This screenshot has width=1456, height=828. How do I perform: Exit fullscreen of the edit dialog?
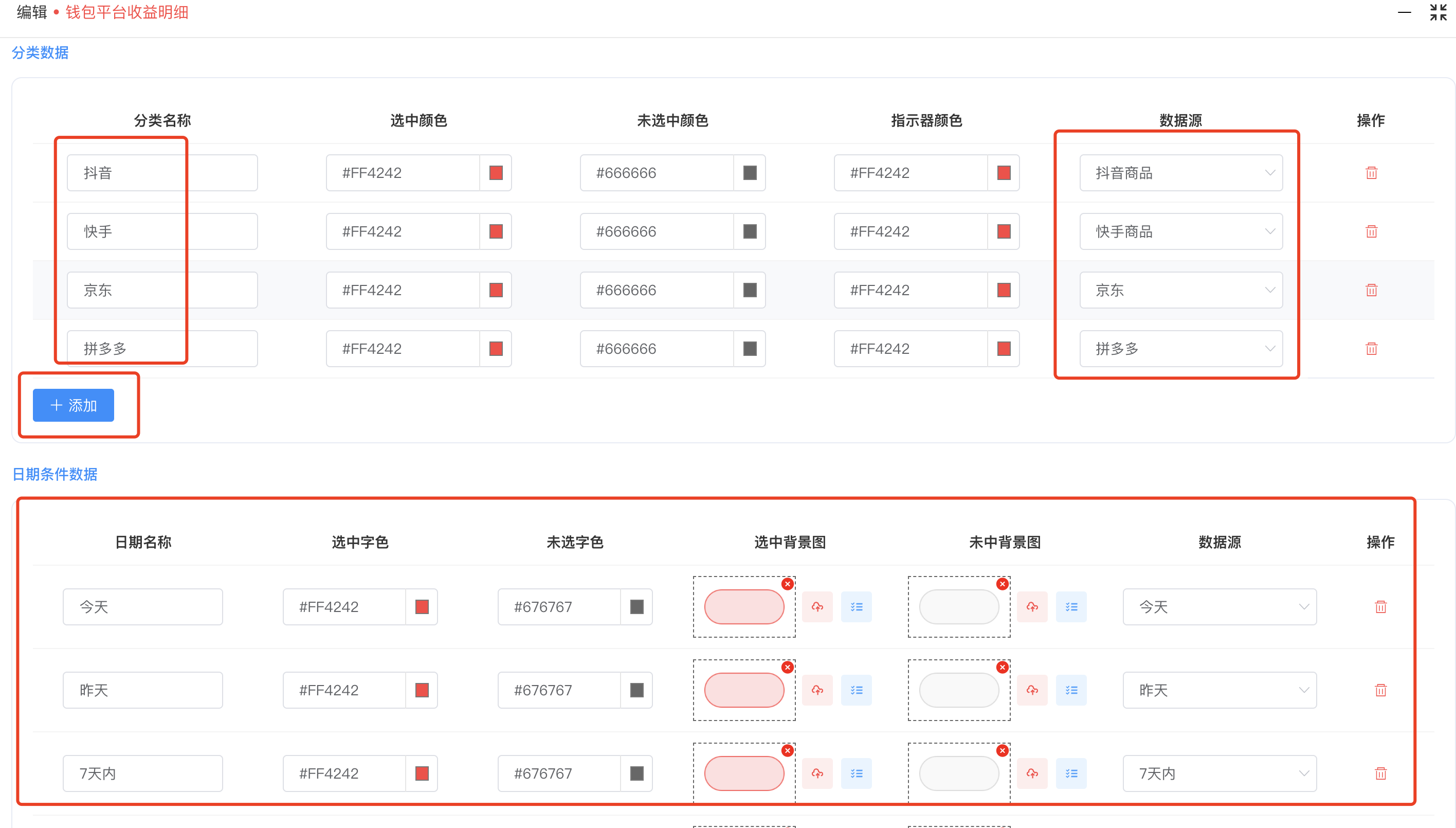[x=1438, y=12]
